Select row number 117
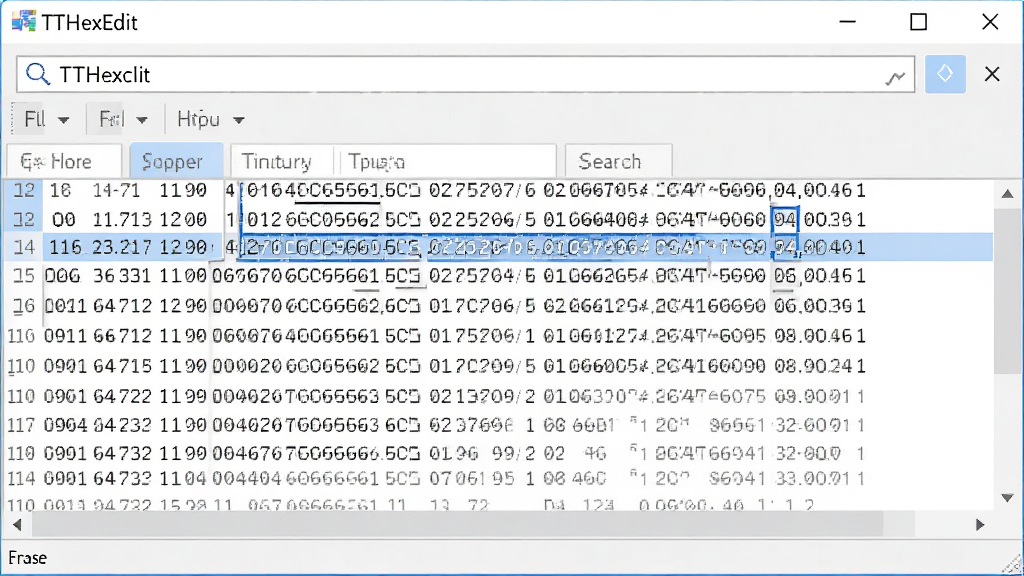Viewport: 1024px width, 576px height. click(x=21, y=425)
